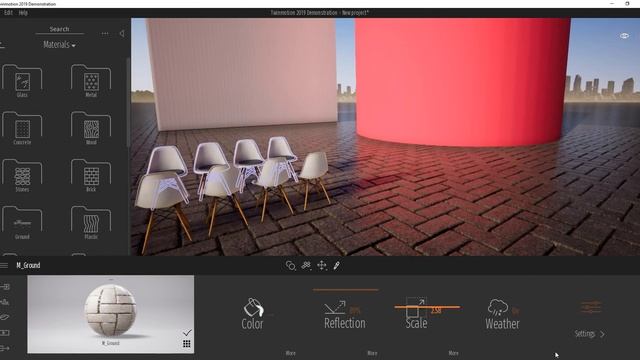This screenshot has width=640, height=360.
Task: Open the Help menu
Action: [23, 13]
